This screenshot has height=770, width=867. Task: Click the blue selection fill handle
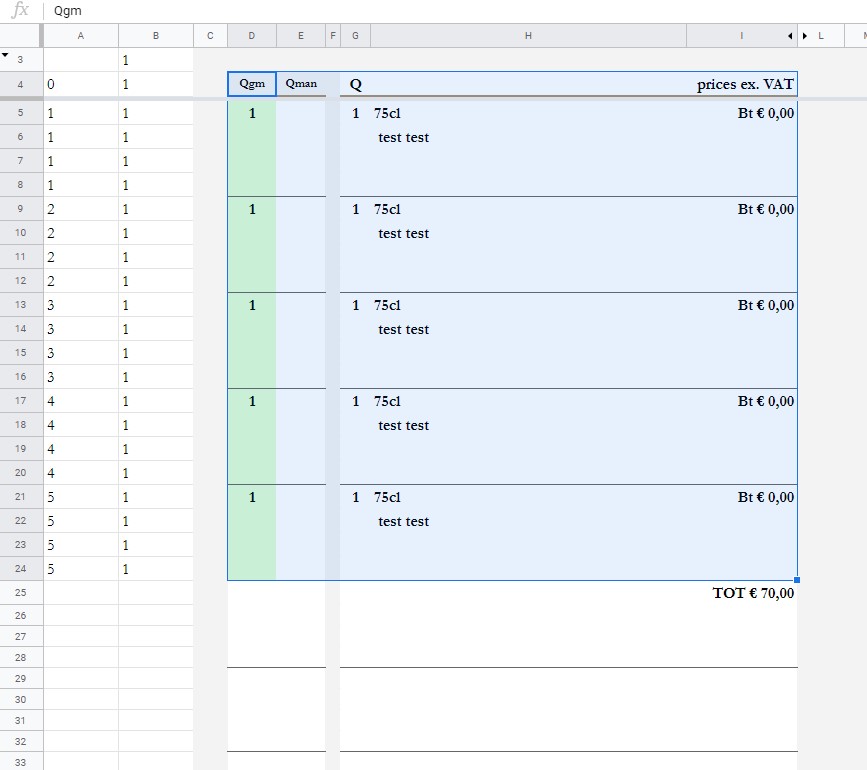(x=797, y=578)
